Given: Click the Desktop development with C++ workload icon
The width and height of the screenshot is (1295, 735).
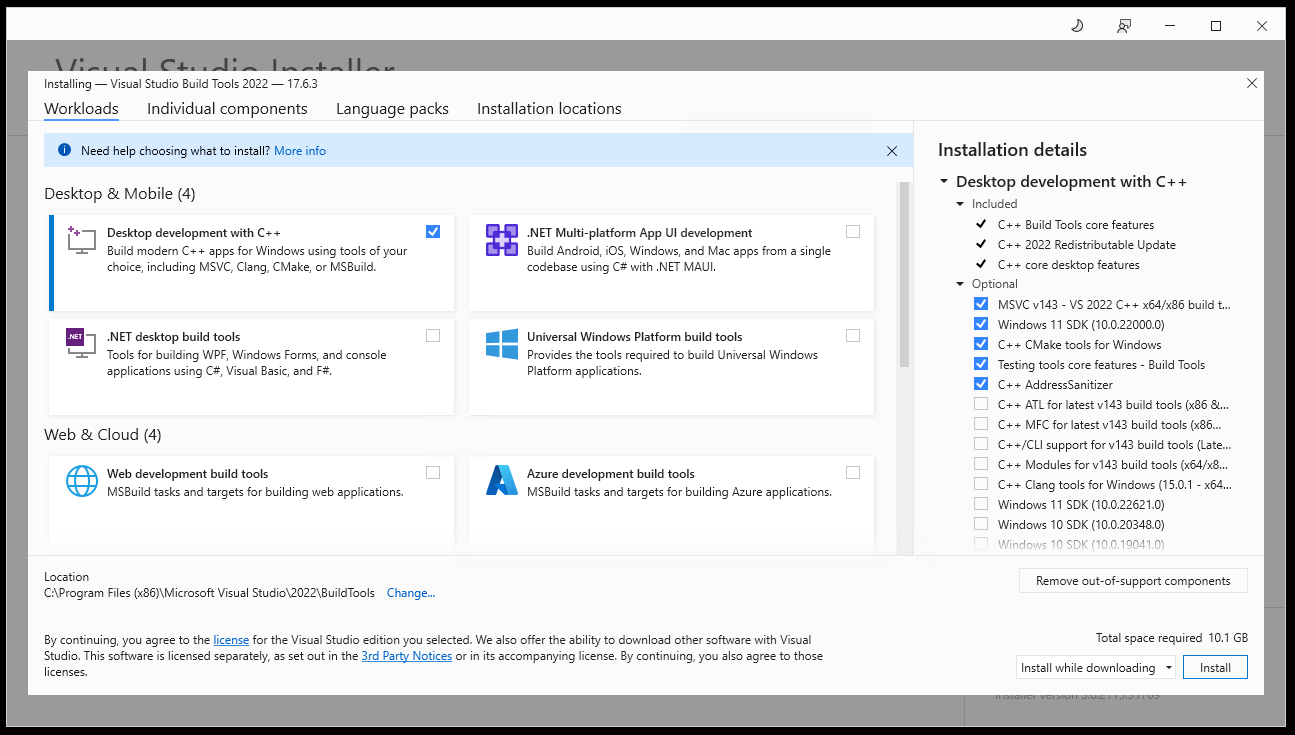Looking at the screenshot, I should tap(81, 241).
